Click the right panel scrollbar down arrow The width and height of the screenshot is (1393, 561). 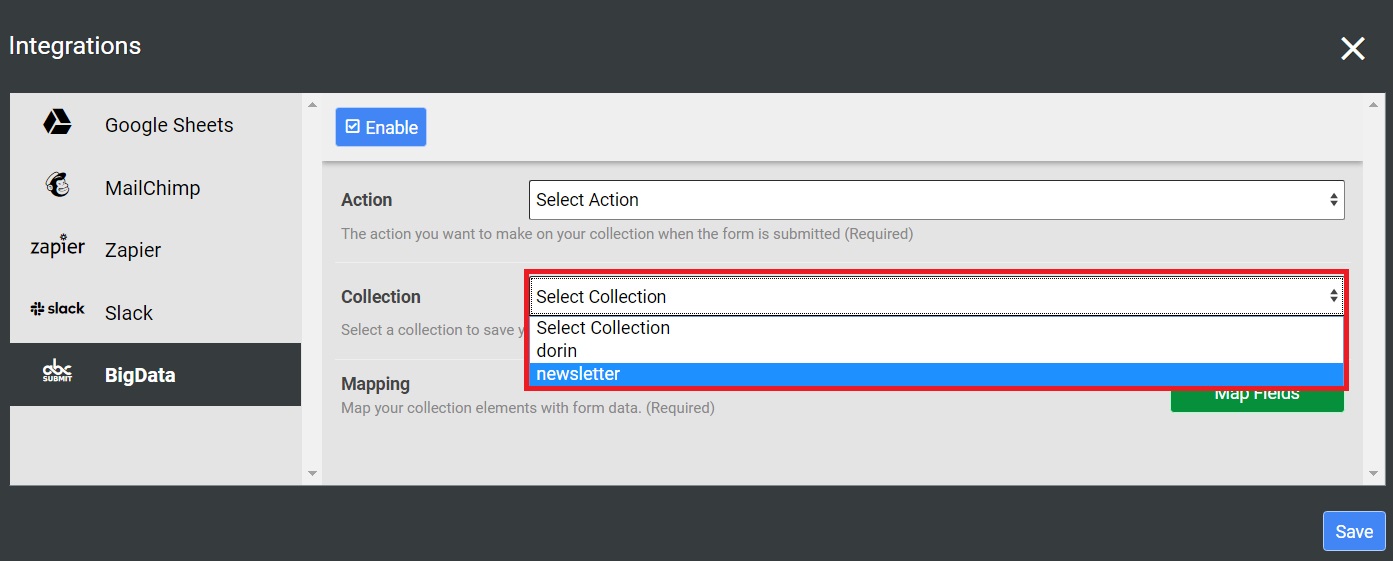[1377, 473]
